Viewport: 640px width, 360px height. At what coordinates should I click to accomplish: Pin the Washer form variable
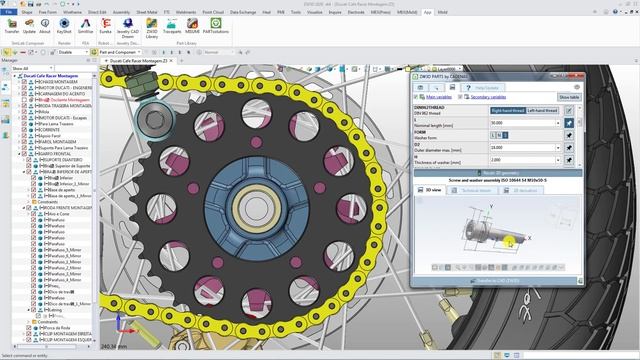pyautogui.click(x=569, y=135)
